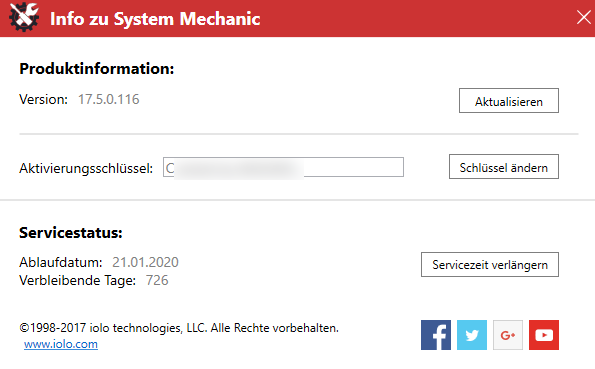
Task: Select the version number 17.5.0.116
Action: [x=109, y=99]
